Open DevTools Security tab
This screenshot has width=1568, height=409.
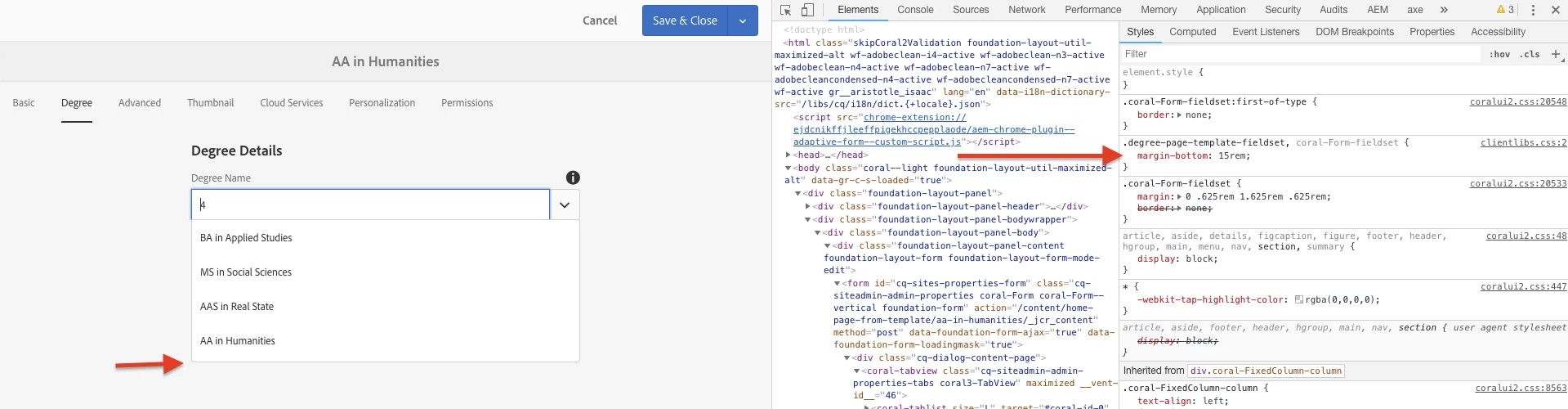1283,10
